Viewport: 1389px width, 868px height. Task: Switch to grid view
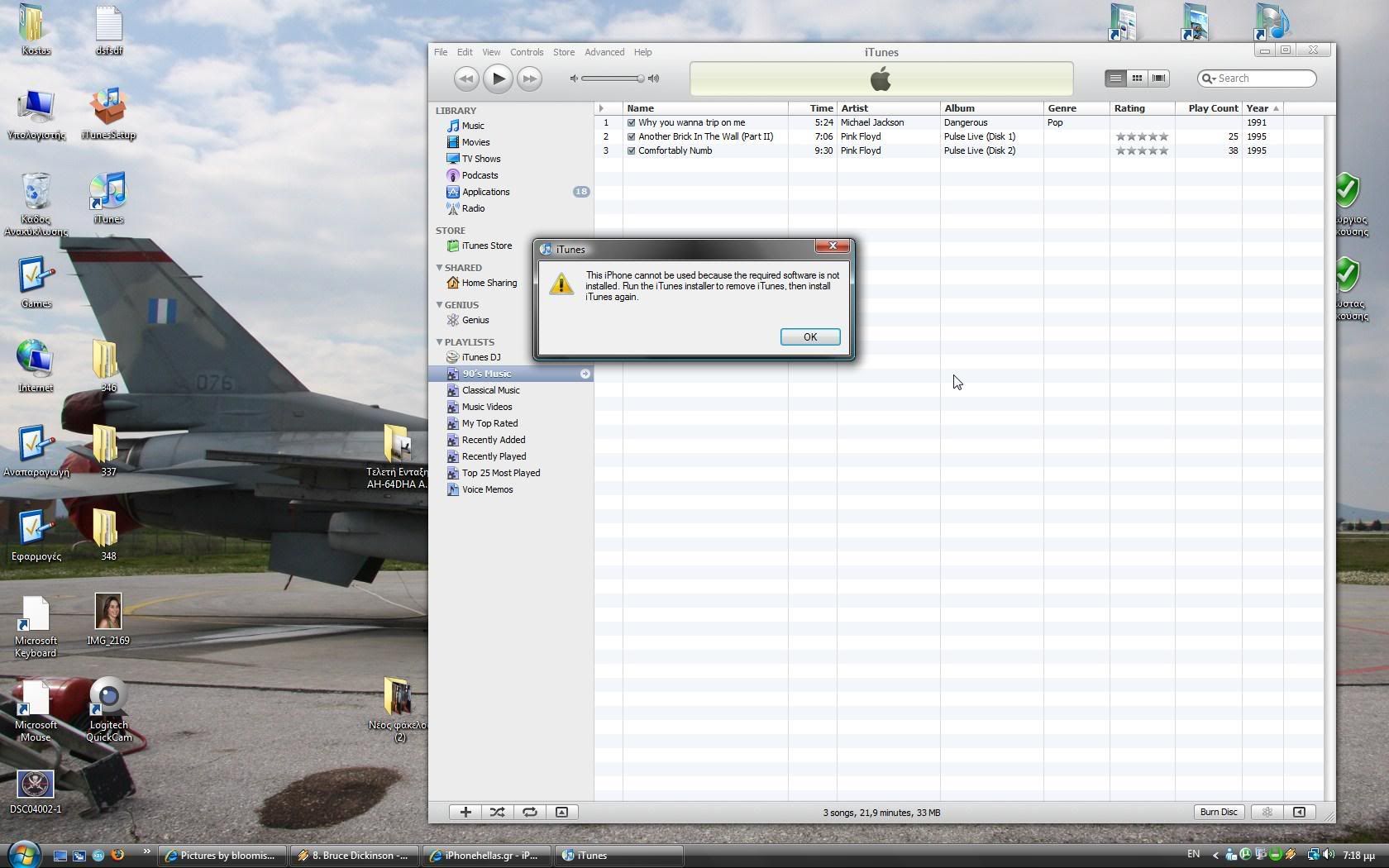coord(1137,78)
